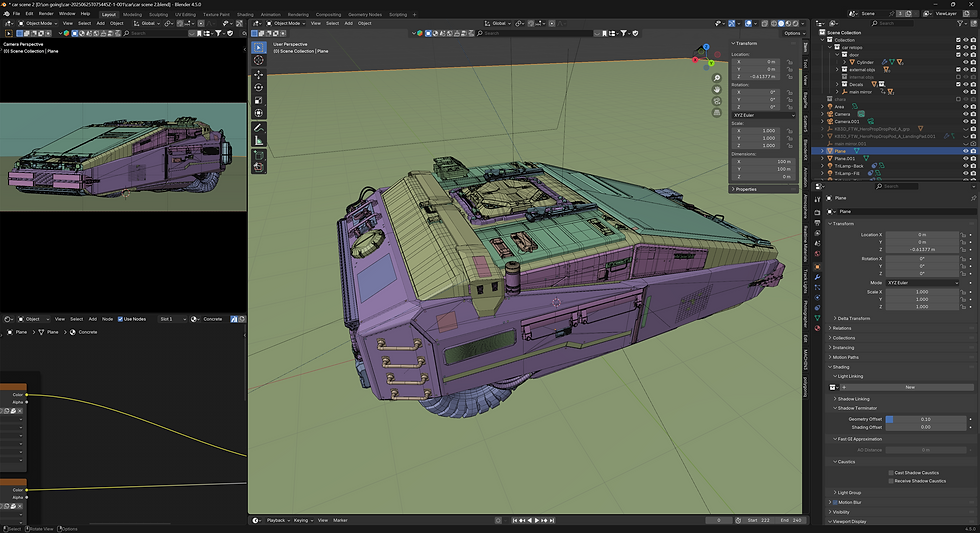Expand the Camera.001 tree item in the outliner

(823, 121)
